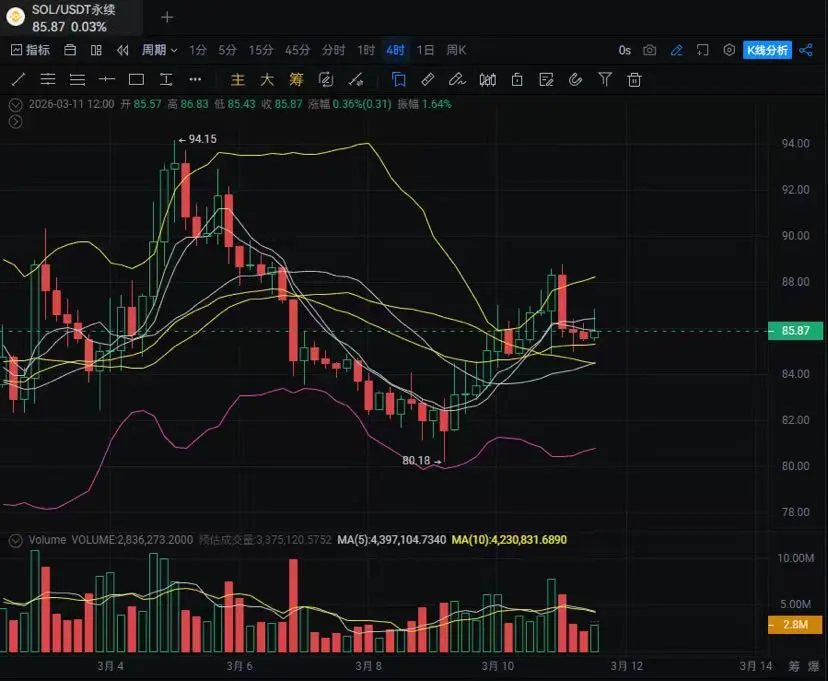Toggle the blue pencil drawing mode icon
828x681 pixels.
676,50
